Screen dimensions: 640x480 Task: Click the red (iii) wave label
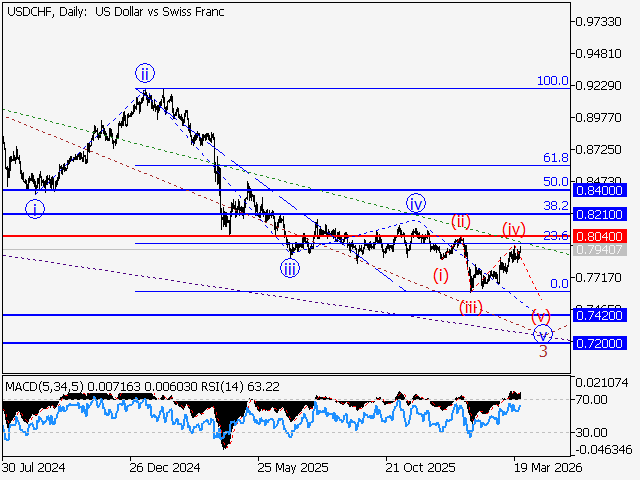pos(471,306)
